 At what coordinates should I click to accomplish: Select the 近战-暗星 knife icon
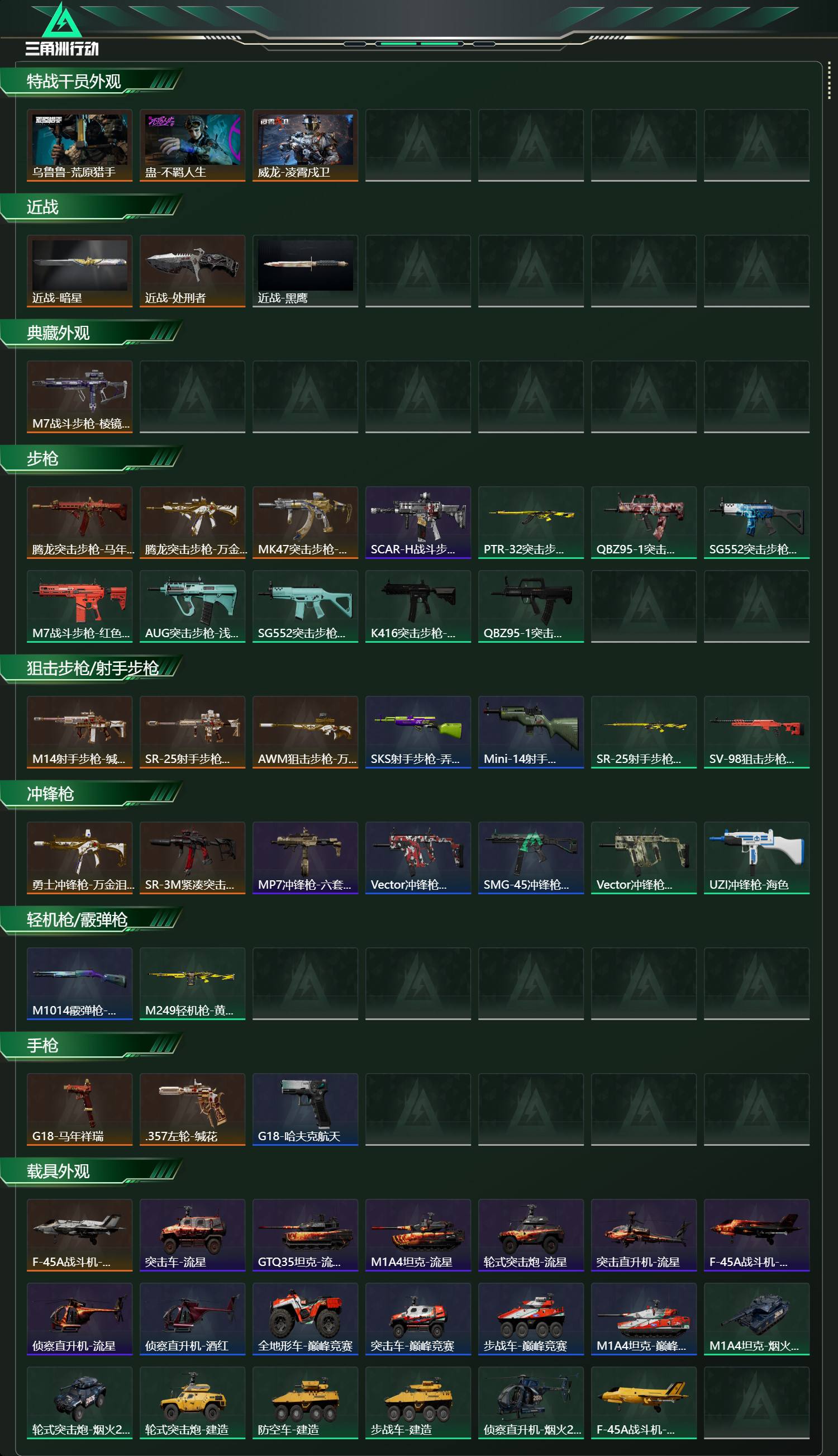(x=79, y=271)
